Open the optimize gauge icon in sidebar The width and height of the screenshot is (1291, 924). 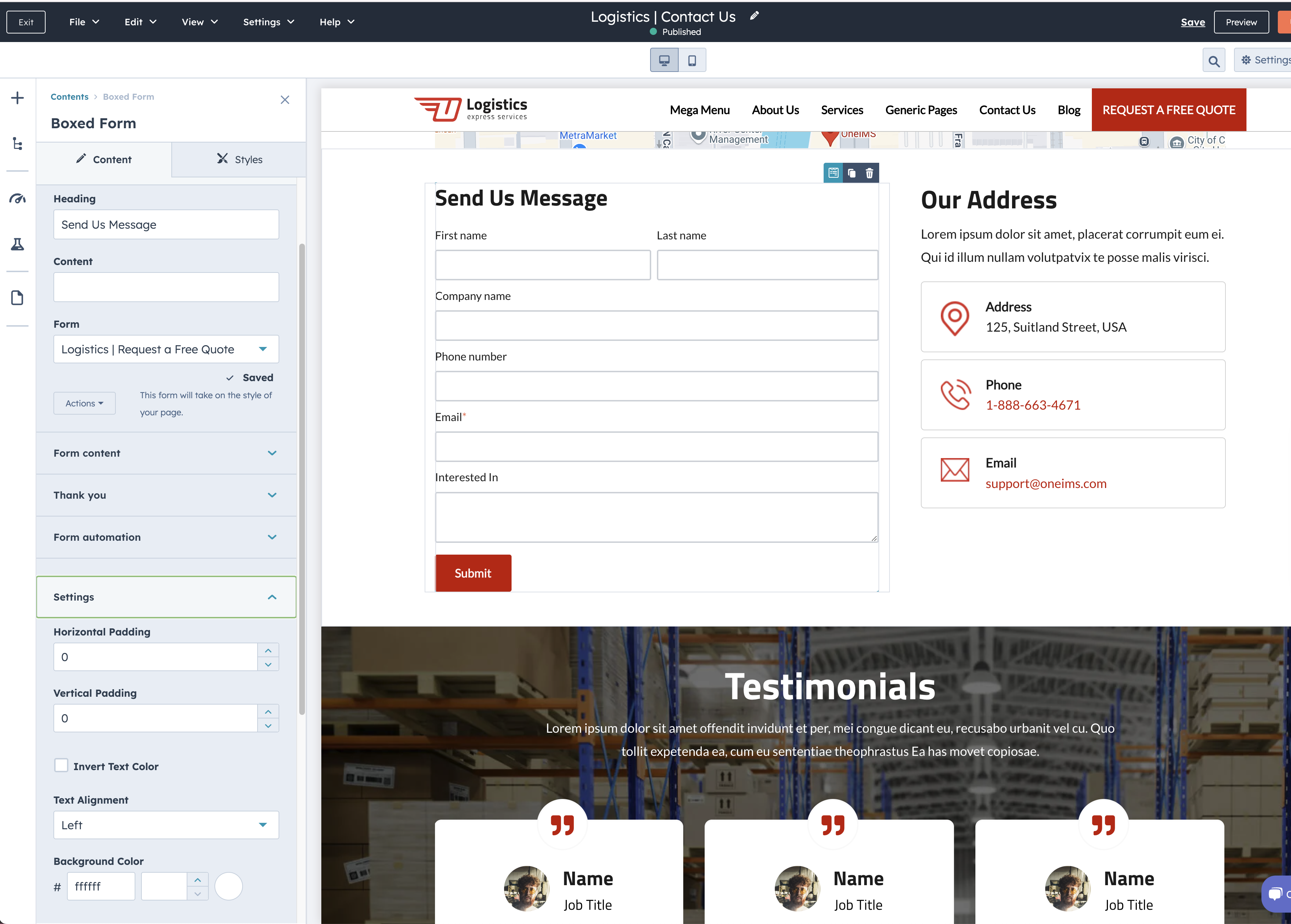pos(18,198)
